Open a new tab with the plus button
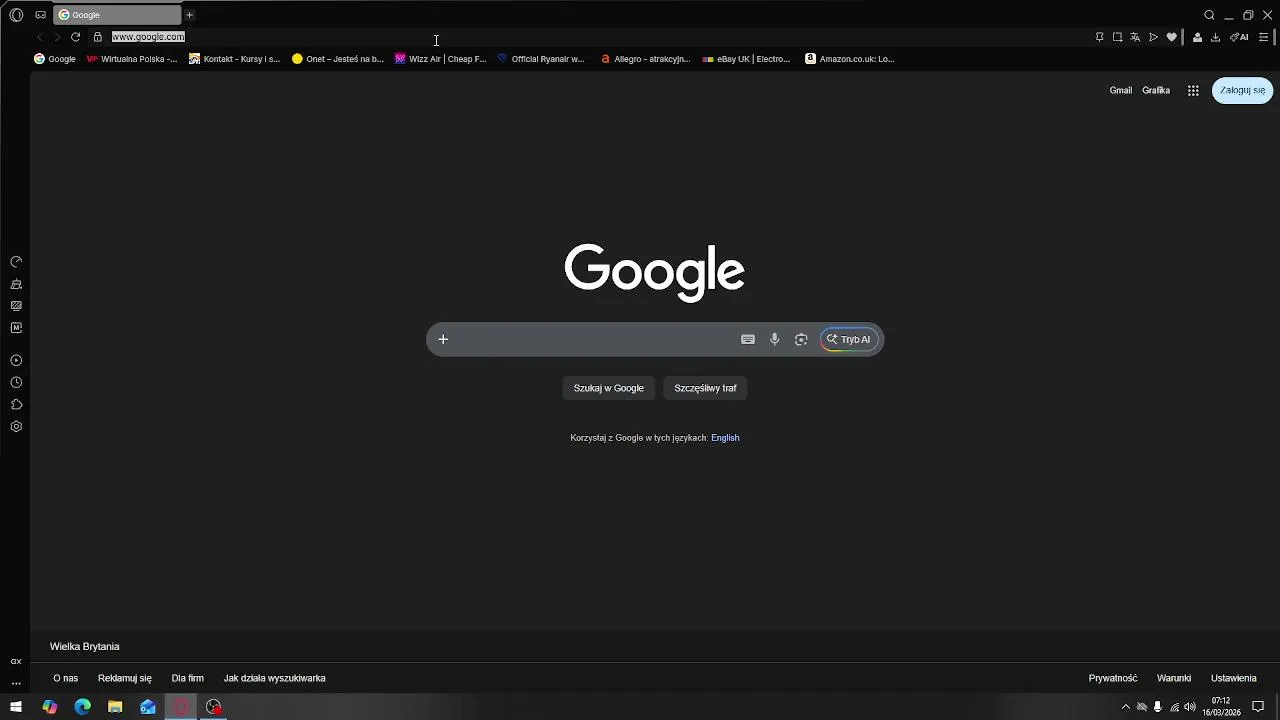Image resolution: width=1280 pixels, height=720 pixels. coord(189,15)
